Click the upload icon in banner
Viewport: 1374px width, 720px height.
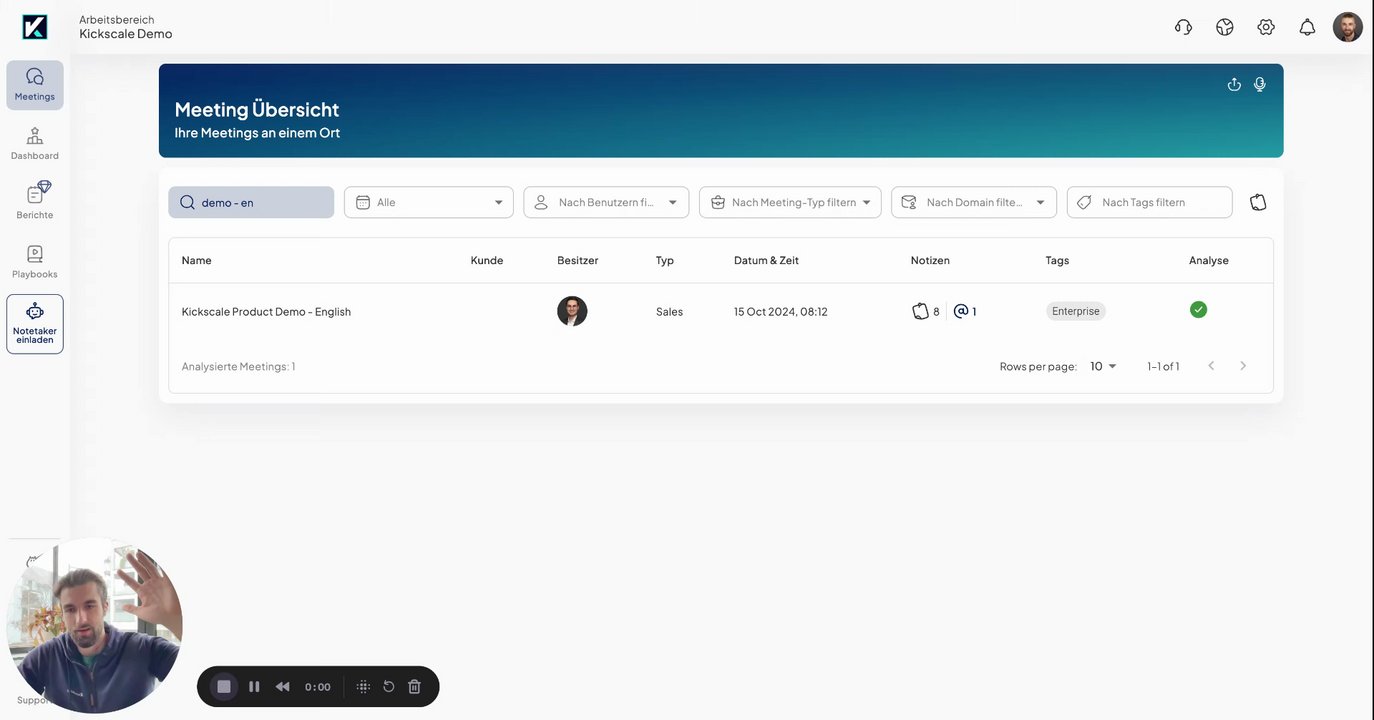(x=1234, y=84)
